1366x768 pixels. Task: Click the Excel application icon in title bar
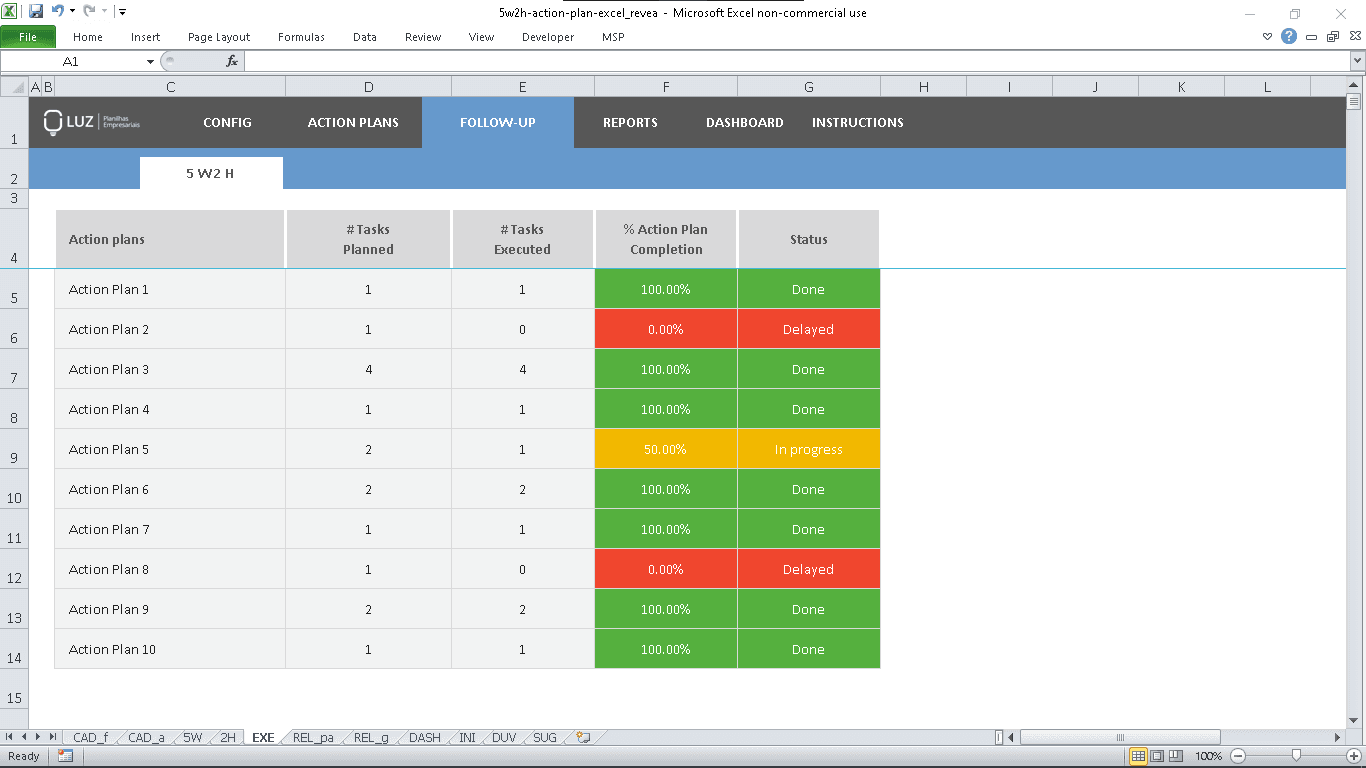pyautogui.click(x=11, y=12)
